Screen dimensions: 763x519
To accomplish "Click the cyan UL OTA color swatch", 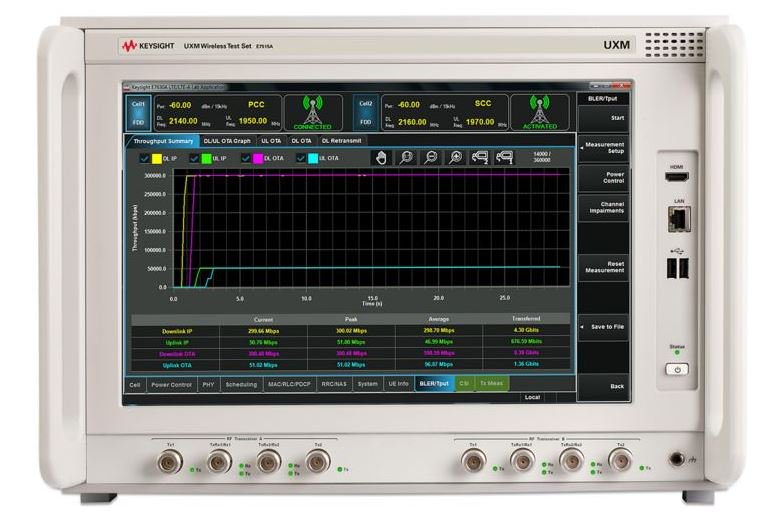I will pyautogui.click(x=310, y=158).
